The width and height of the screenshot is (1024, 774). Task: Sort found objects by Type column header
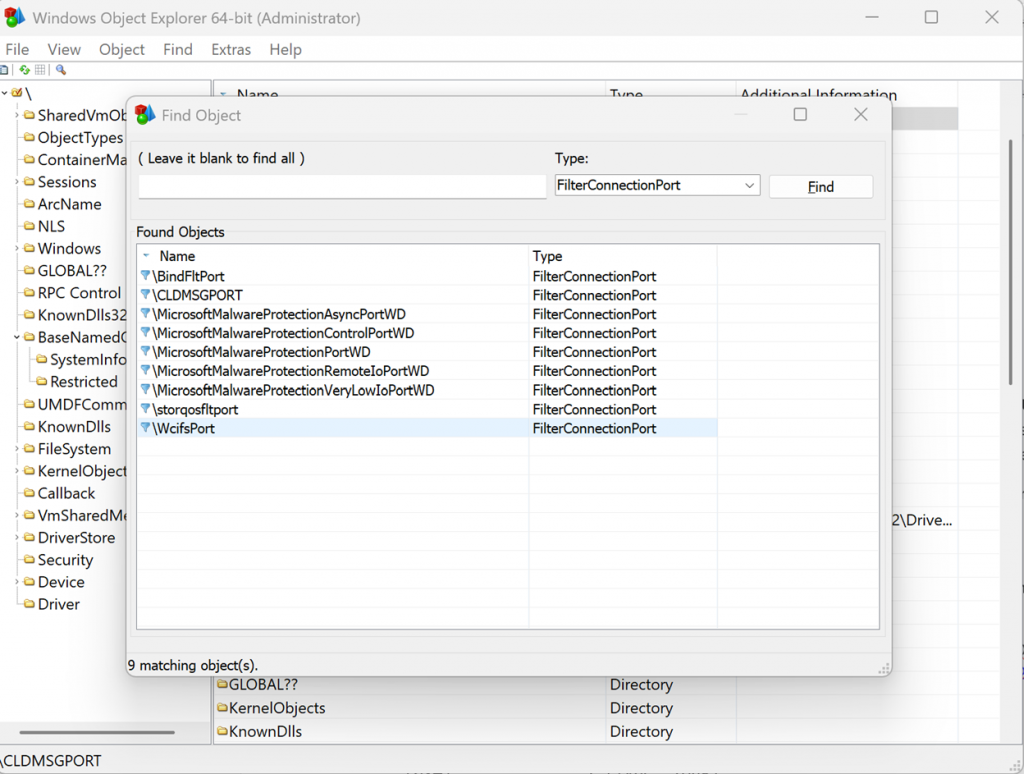[x=548, y=256]
